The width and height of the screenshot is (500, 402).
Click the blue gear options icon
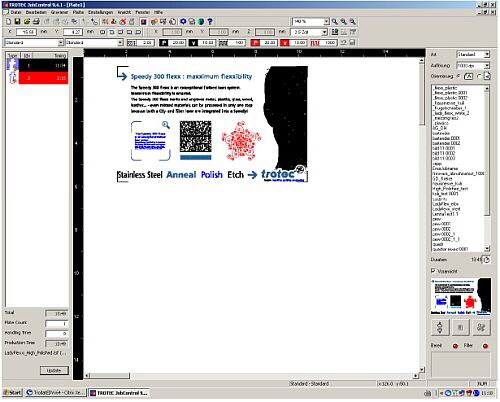[x=183, y=22]
